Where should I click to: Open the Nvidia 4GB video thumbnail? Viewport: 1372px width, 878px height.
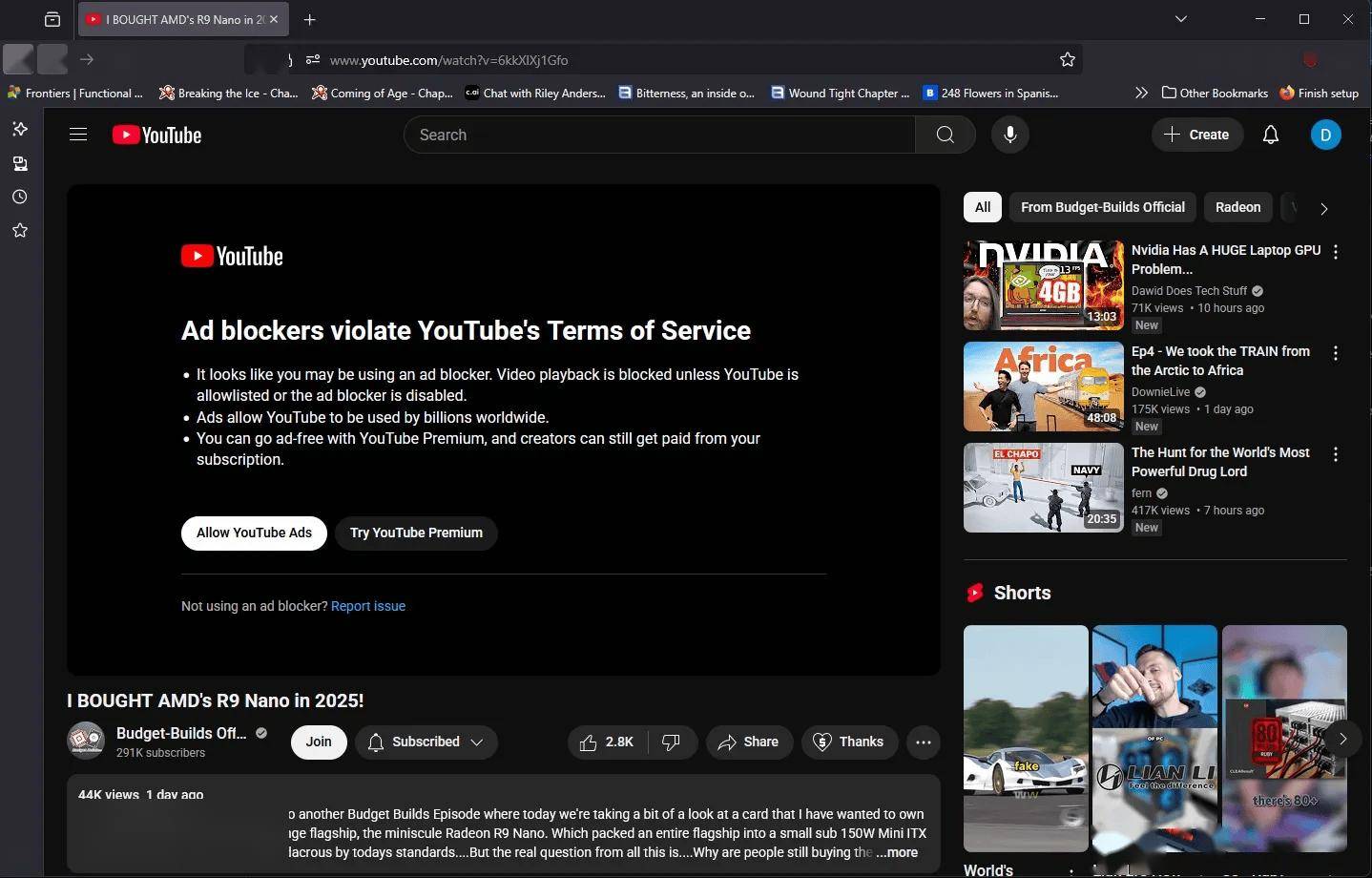1044,285
